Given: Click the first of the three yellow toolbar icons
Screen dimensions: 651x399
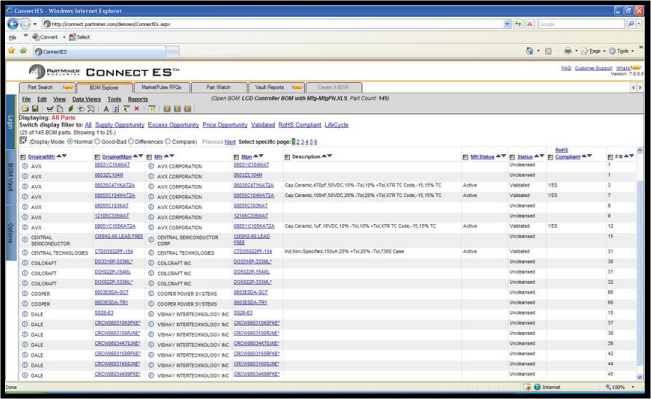Looking at the screenshot, I should click(x=167, y=109).
